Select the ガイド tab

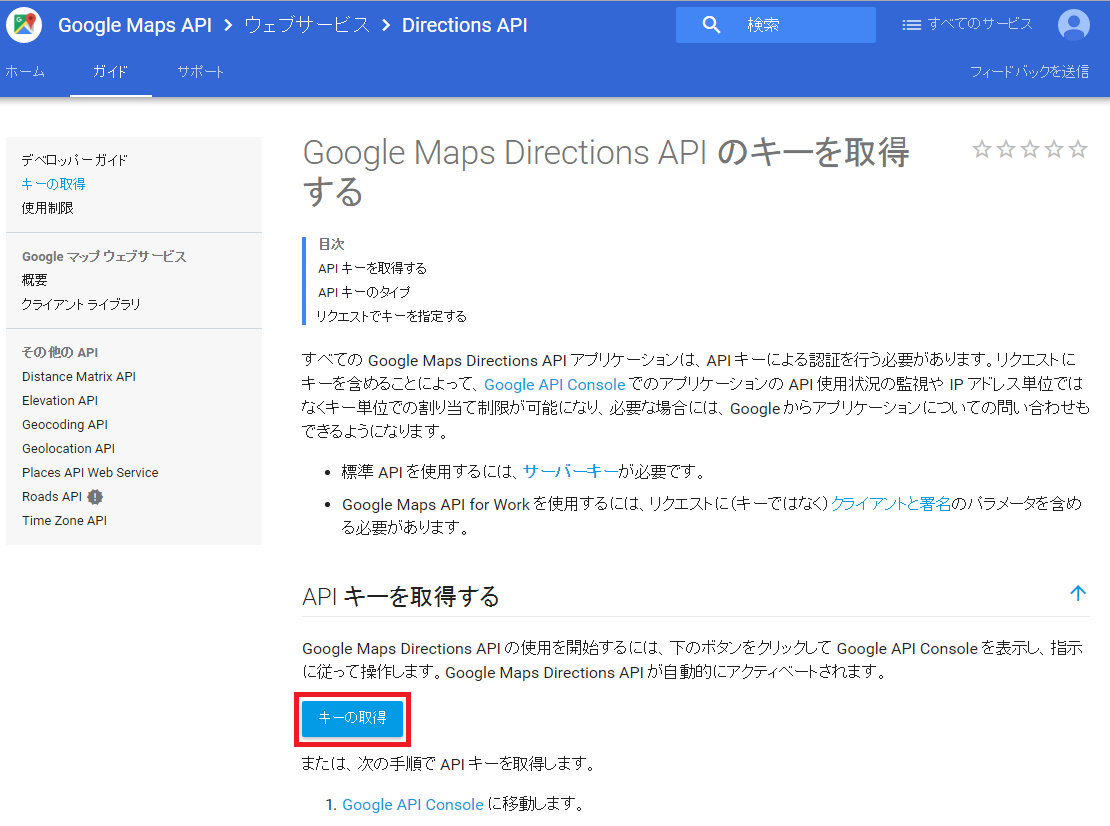[110, 71]
